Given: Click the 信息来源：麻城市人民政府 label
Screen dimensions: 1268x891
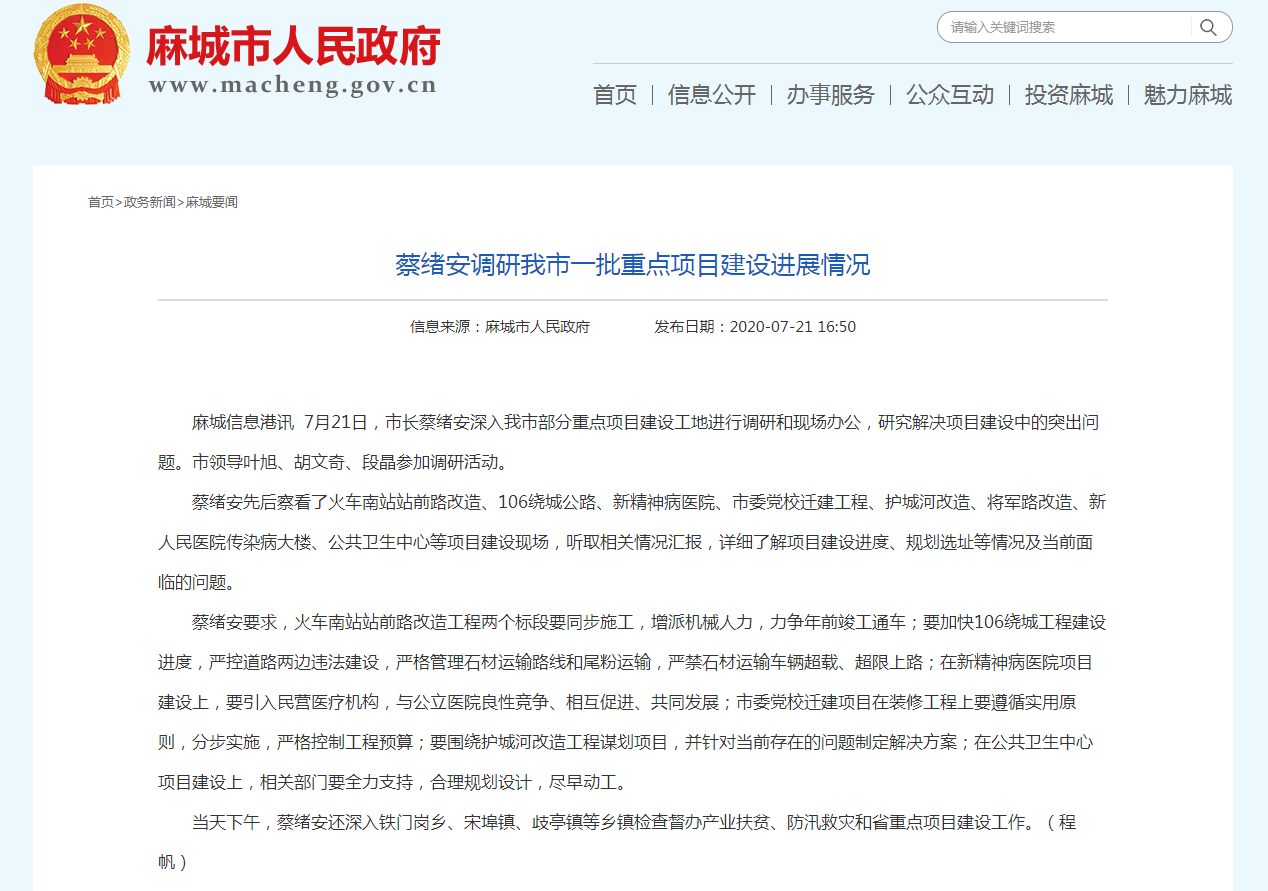Looking at the screenshot, I should pyautogui.click(x=502, y=326).
